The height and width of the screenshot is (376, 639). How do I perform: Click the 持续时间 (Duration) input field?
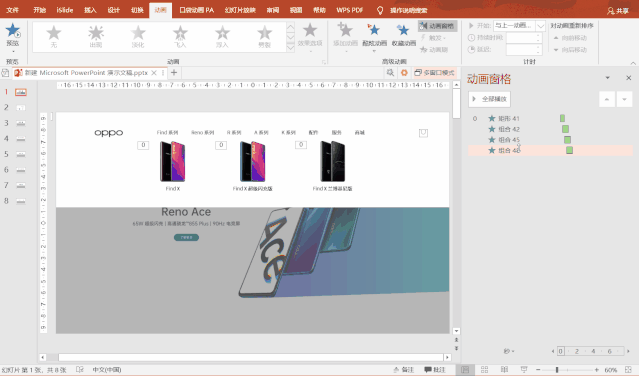pos(524,37)
